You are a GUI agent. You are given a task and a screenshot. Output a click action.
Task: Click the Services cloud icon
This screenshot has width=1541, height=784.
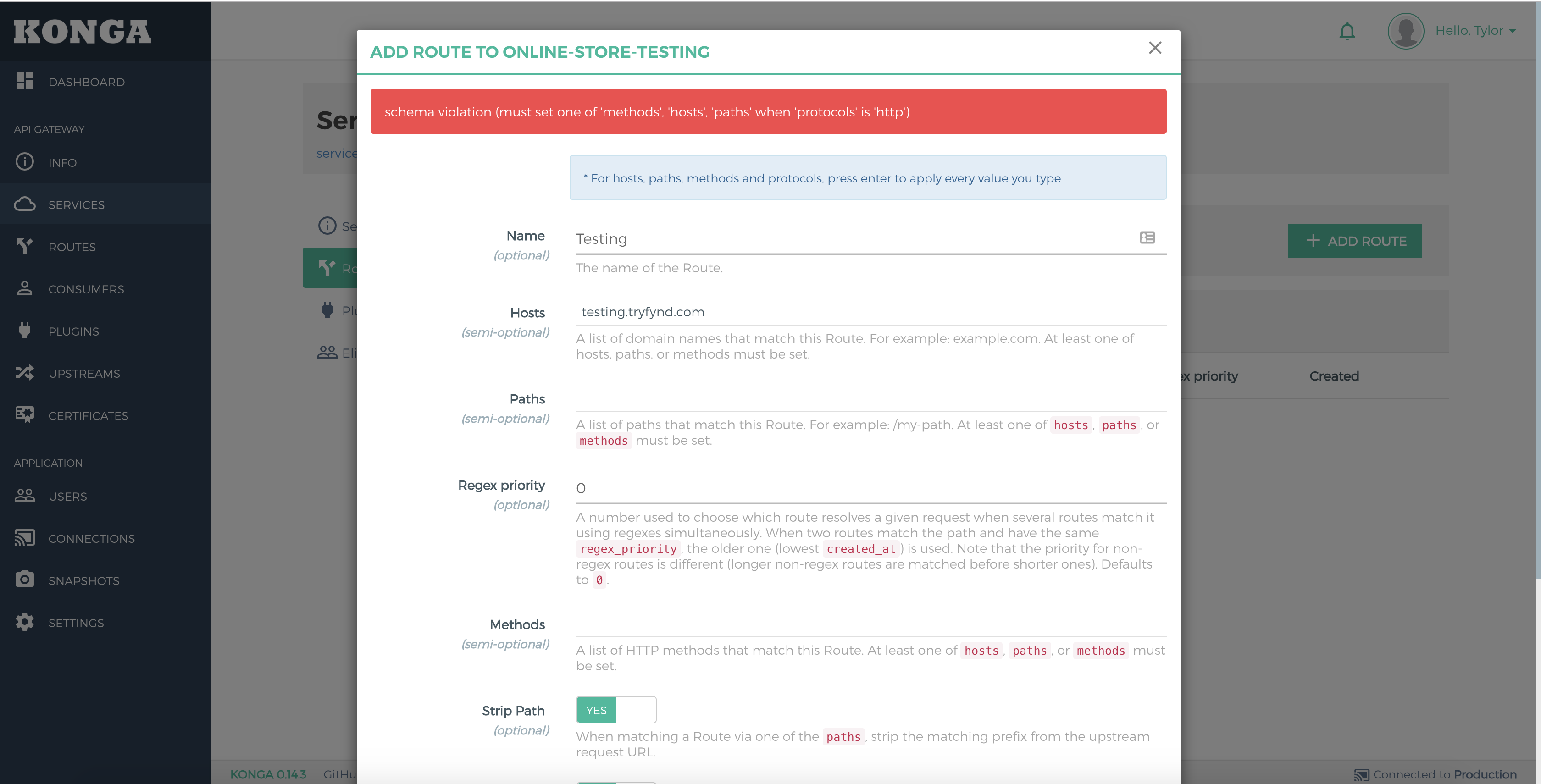(x=24, y=204)
